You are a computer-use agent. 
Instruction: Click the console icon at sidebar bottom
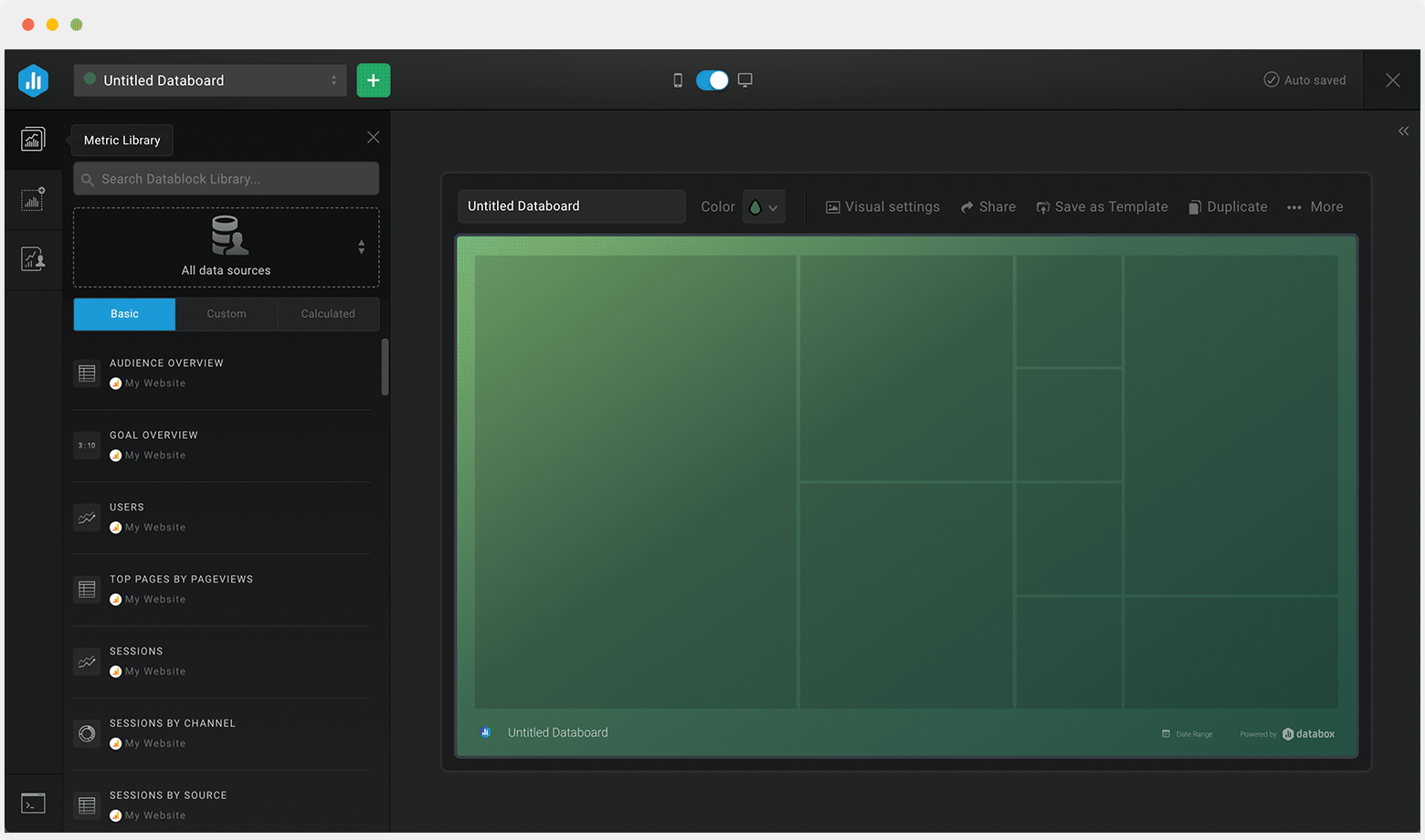(33, 803)
